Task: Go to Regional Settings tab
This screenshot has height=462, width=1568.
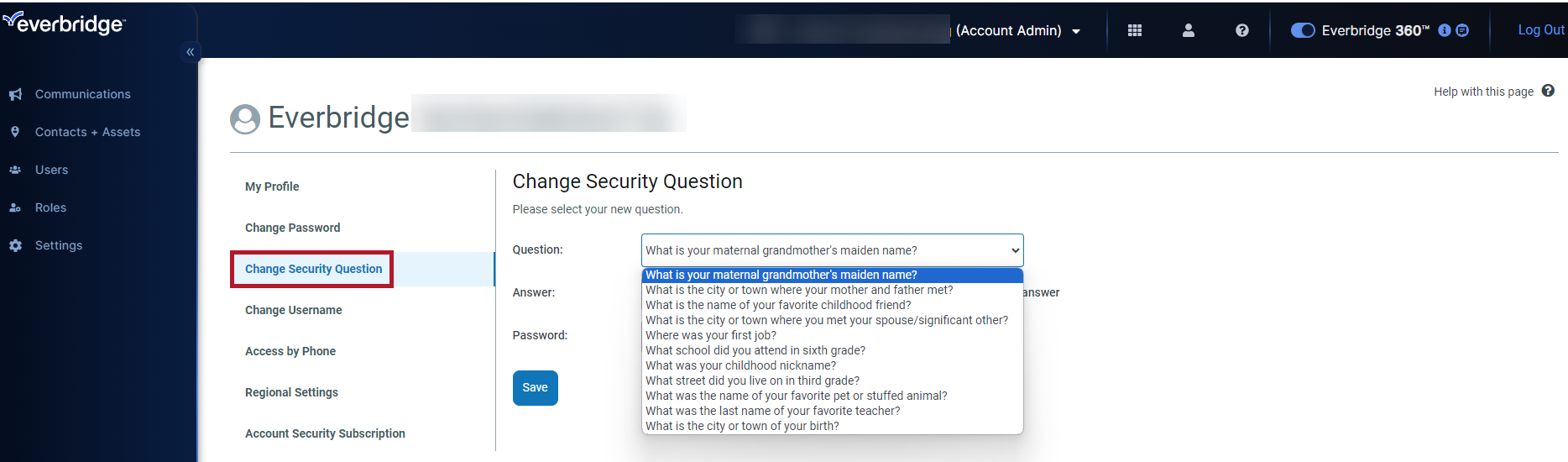Action: click(291, 392)
